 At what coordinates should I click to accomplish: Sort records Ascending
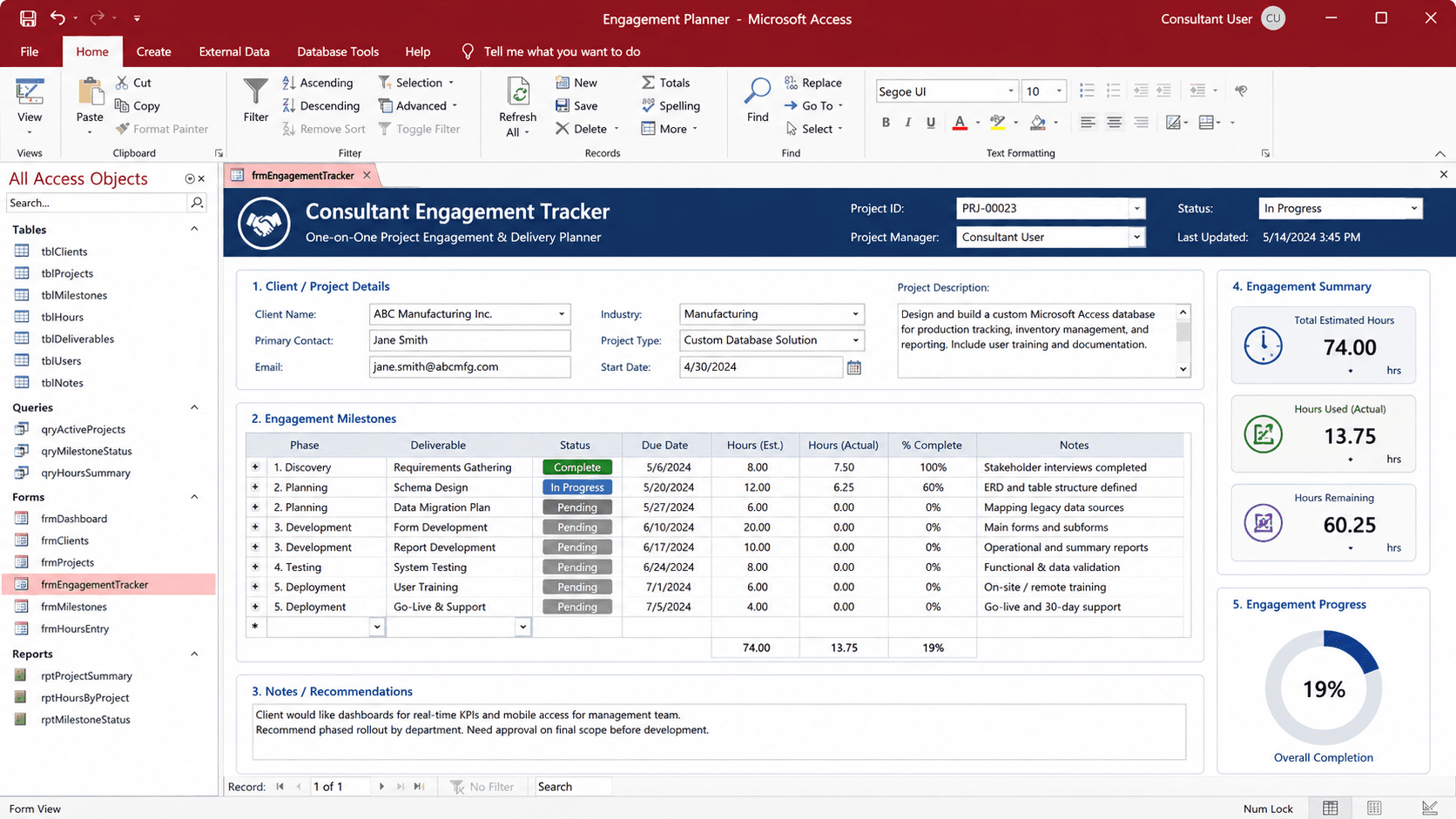[x=318, y=83]
